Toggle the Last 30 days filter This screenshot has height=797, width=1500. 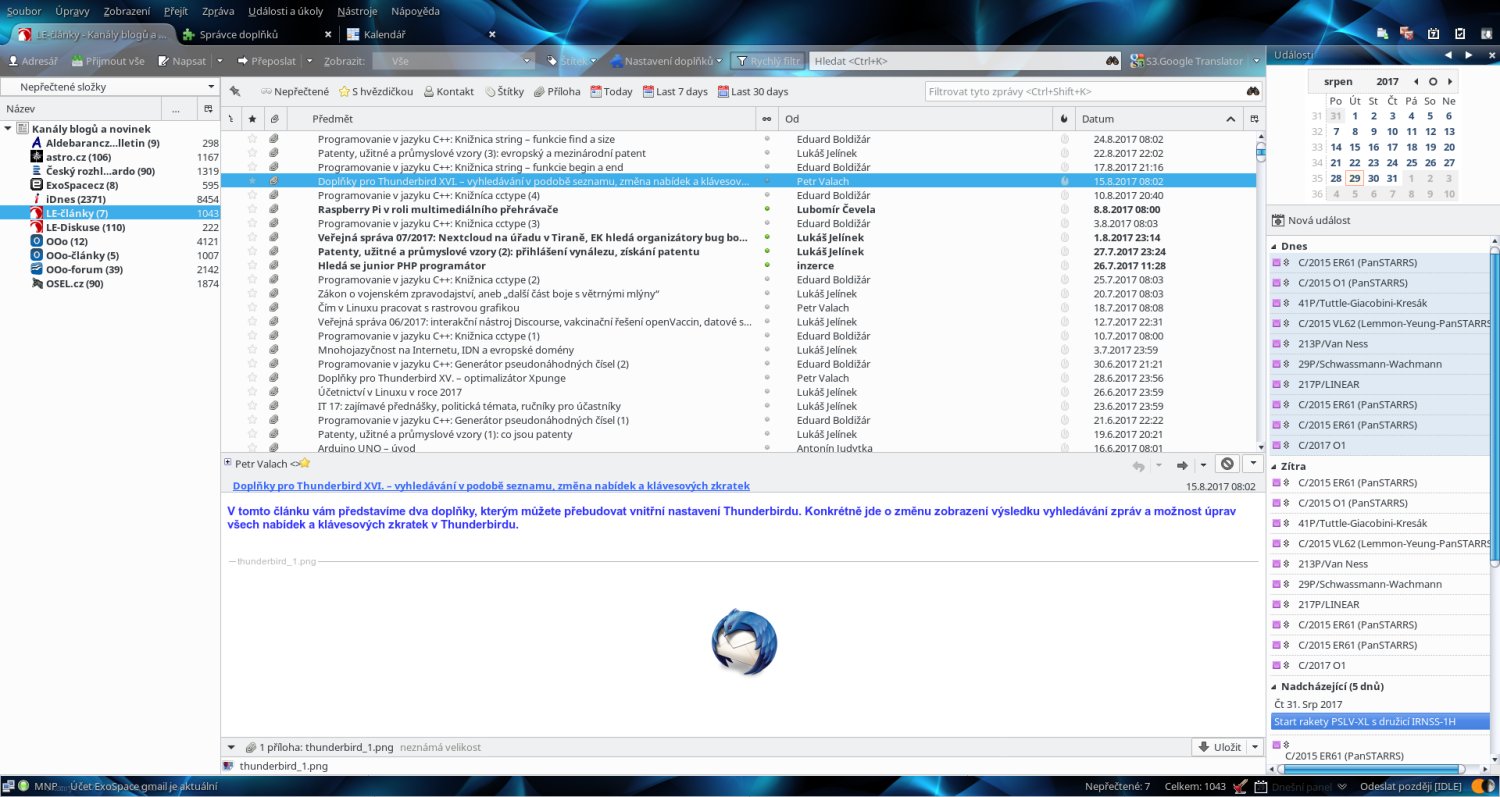[x=753, y=91]
